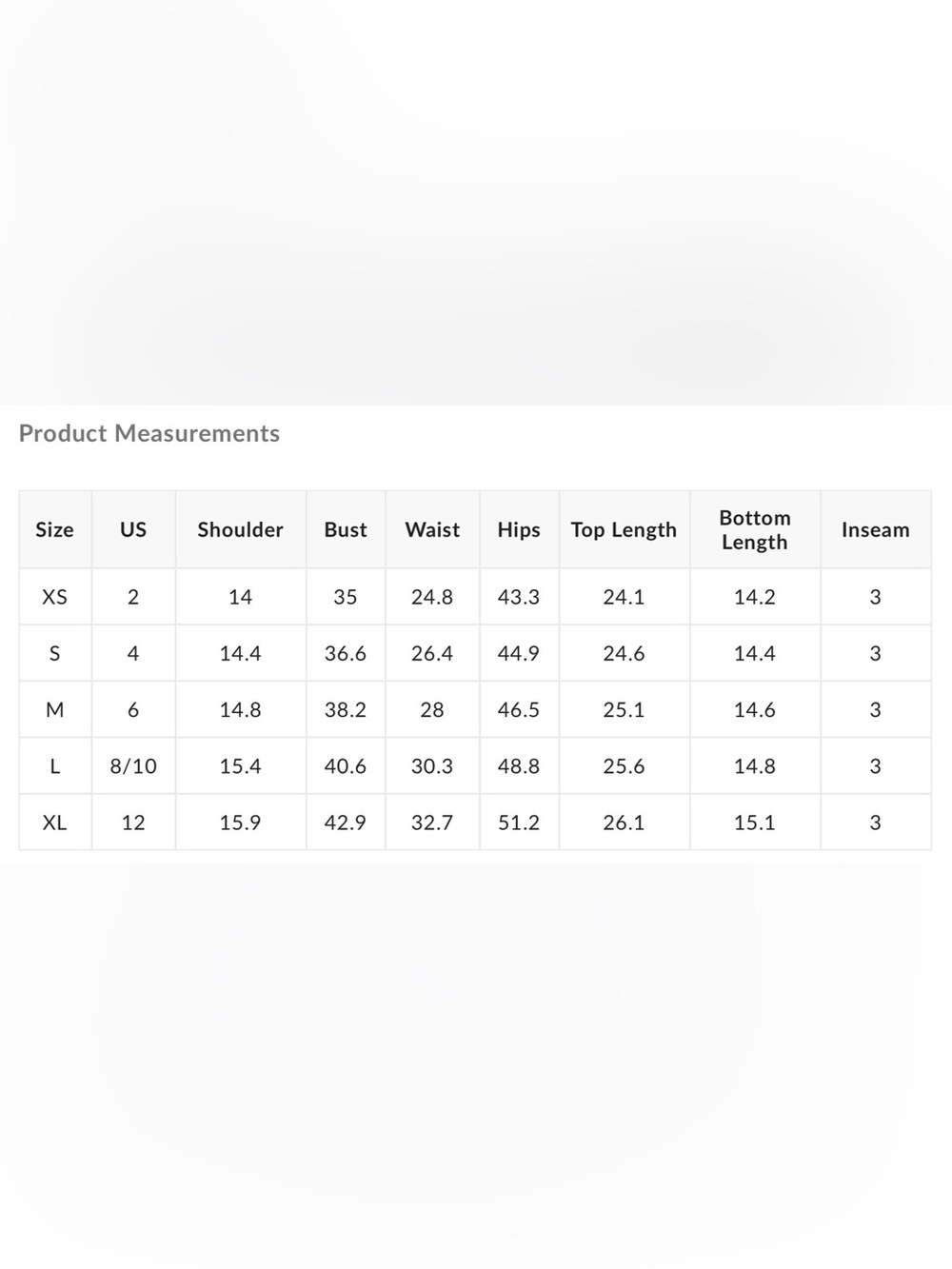The height and width of the screenshot is (1269, 952).
Task: Select the Shoulder column header
Action: click(240, 530)
